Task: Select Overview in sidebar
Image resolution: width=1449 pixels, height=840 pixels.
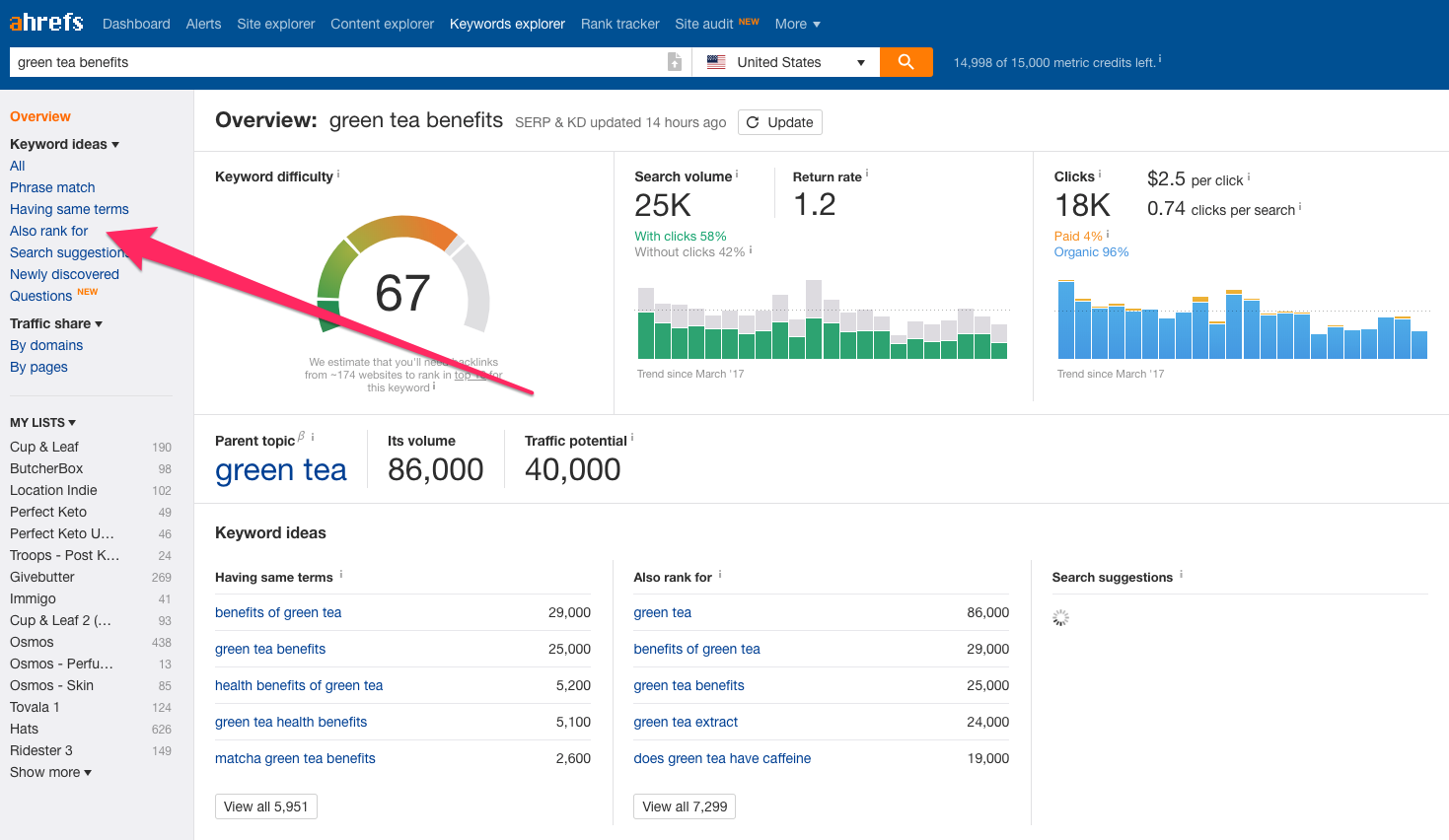Action: pos(40,116)
